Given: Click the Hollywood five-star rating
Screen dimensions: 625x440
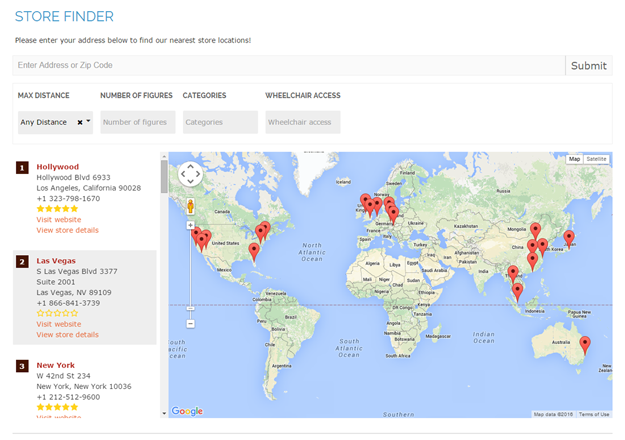Looking at the screenshot, I should (57, 209).
